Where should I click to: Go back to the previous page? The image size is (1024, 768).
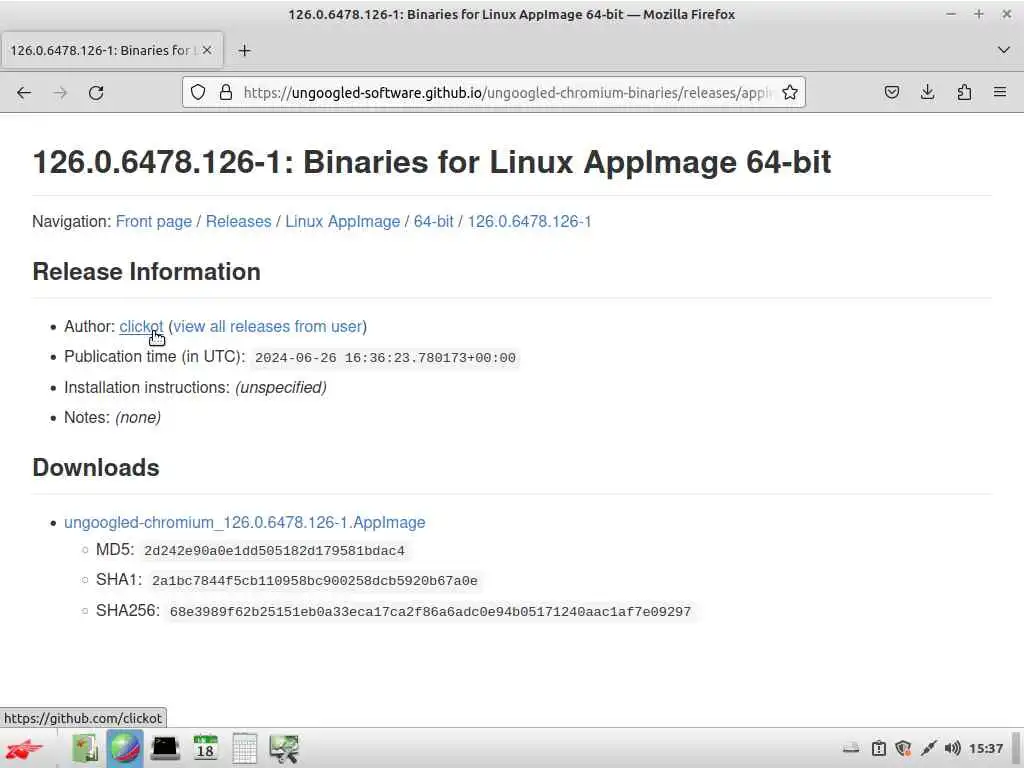click(x=24, y=93)
